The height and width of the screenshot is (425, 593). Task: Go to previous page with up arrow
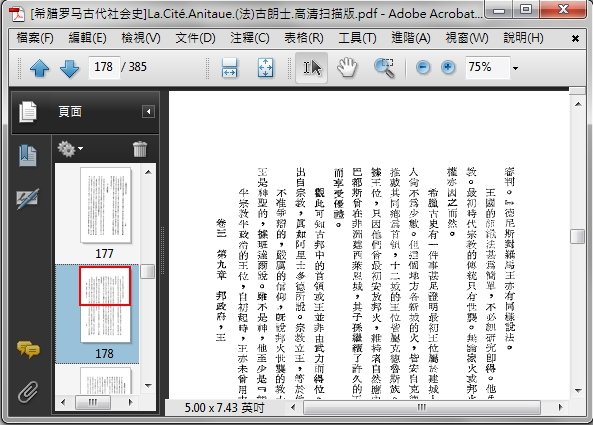tap(39, 68)
